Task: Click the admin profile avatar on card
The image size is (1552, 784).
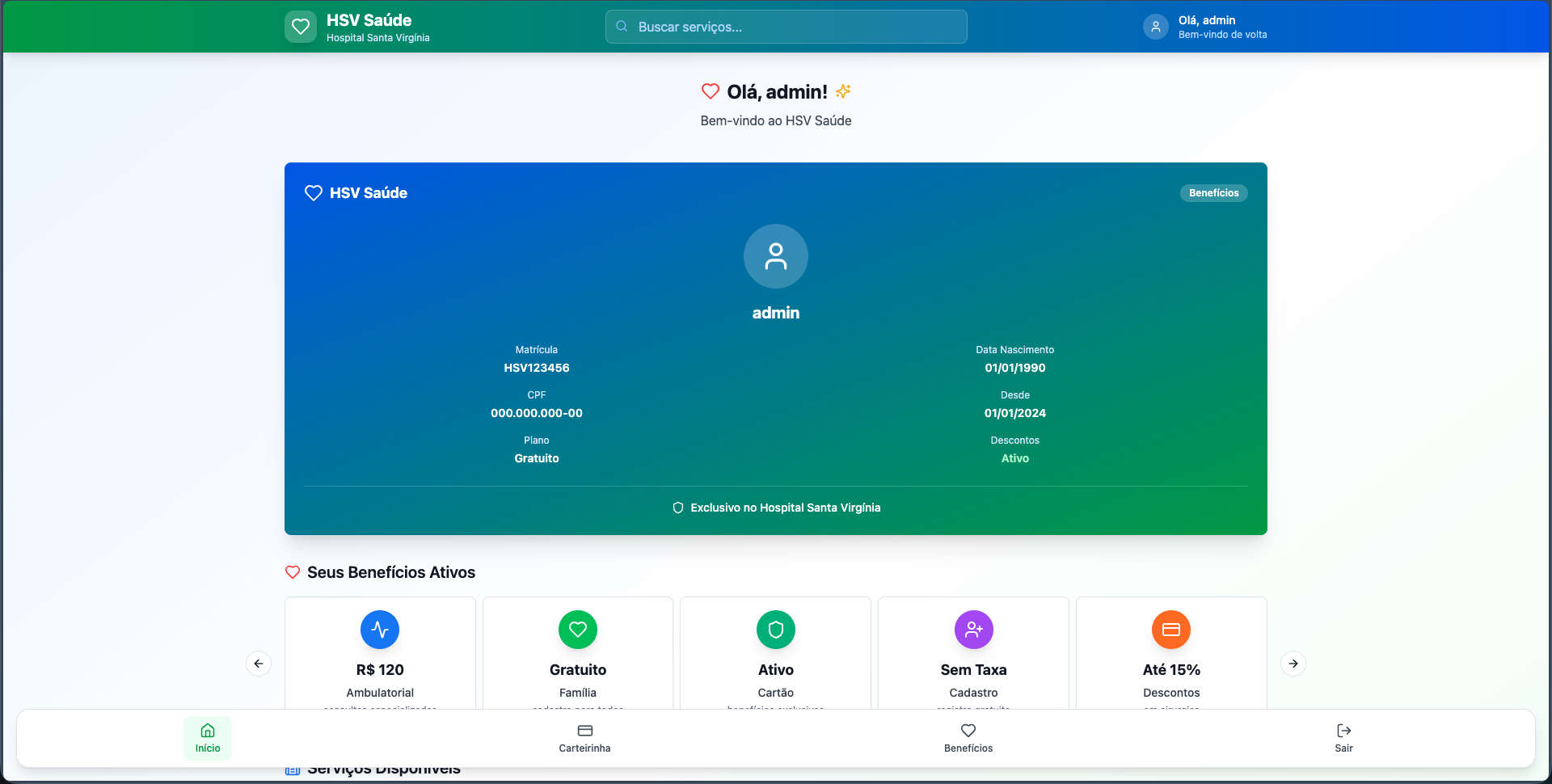Action: [x=775, y=256]
